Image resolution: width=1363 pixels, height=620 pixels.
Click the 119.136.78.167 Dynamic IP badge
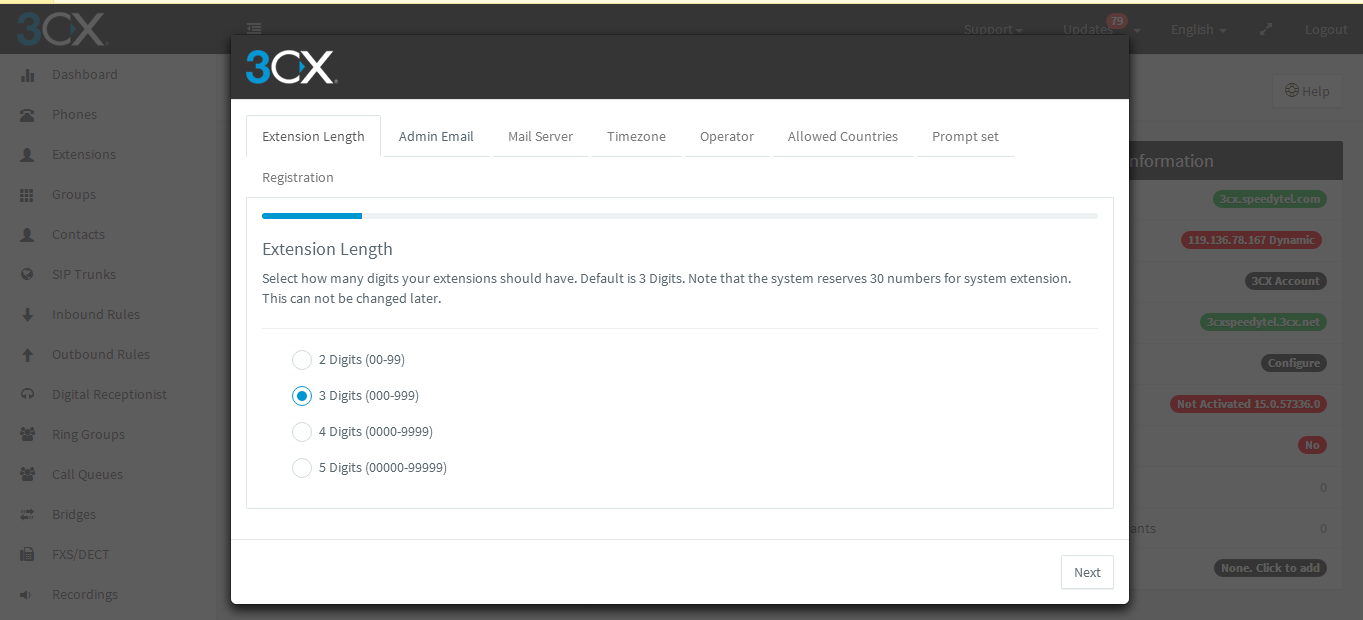[1251, 240]
